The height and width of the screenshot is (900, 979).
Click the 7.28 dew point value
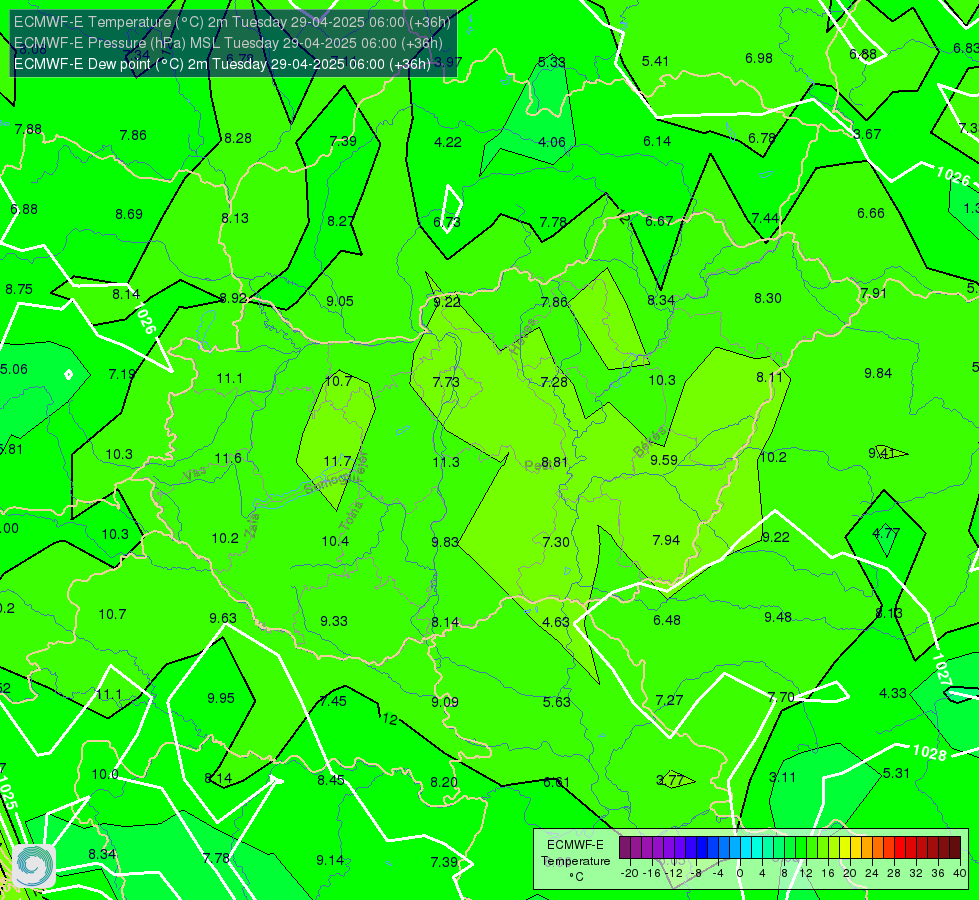pos(554,382)
